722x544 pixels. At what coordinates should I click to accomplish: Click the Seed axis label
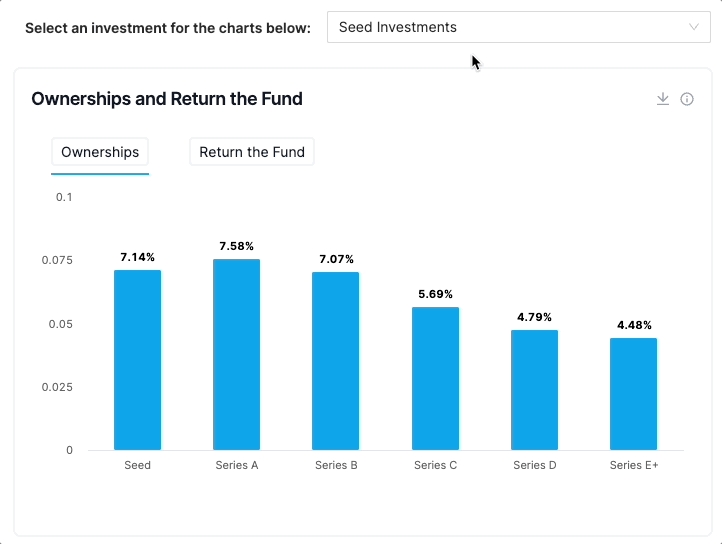[x=137, y=465]
